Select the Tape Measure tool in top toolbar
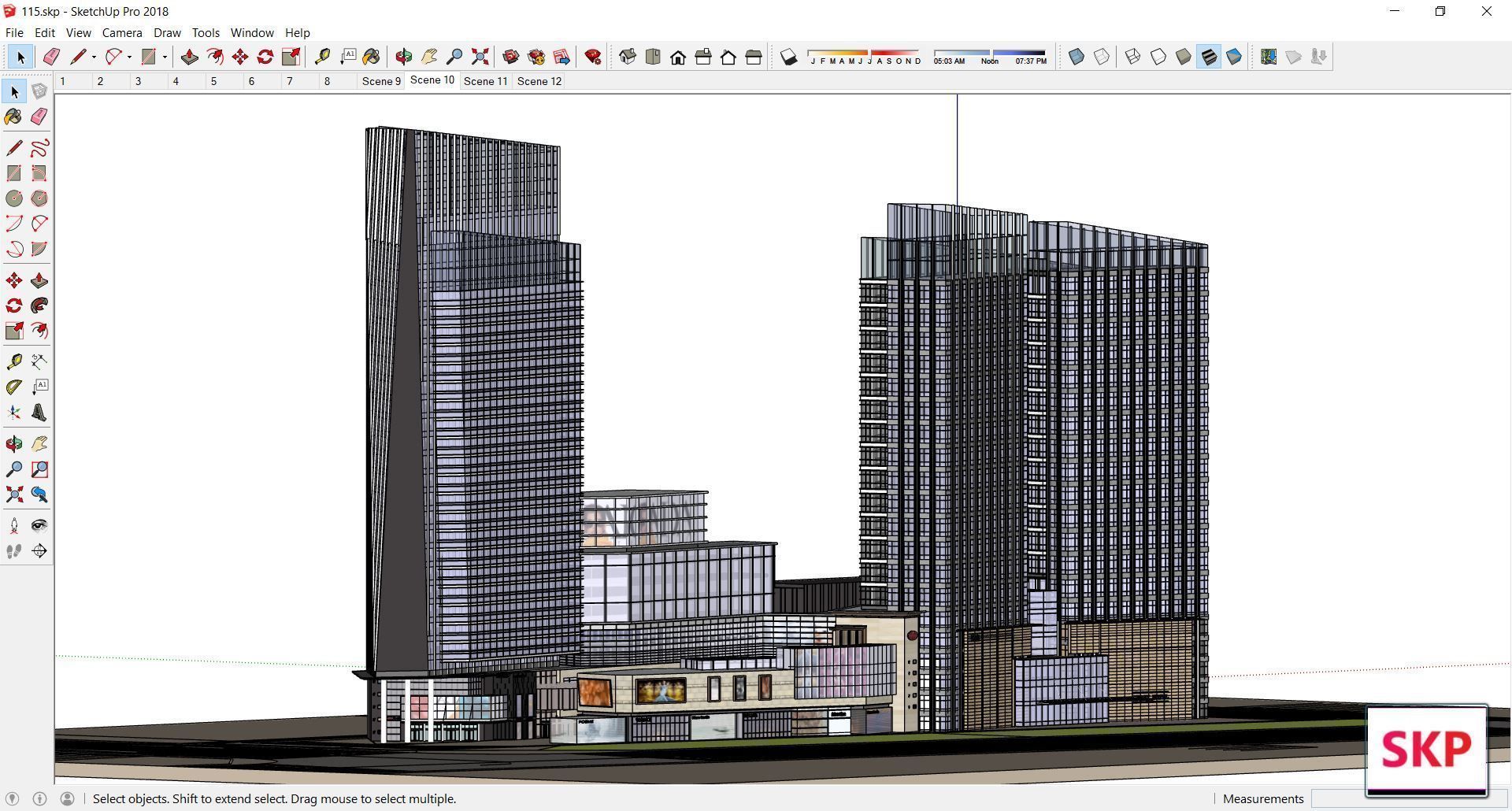The height and width of the screenshot is (811, 1512). (322, 57)
